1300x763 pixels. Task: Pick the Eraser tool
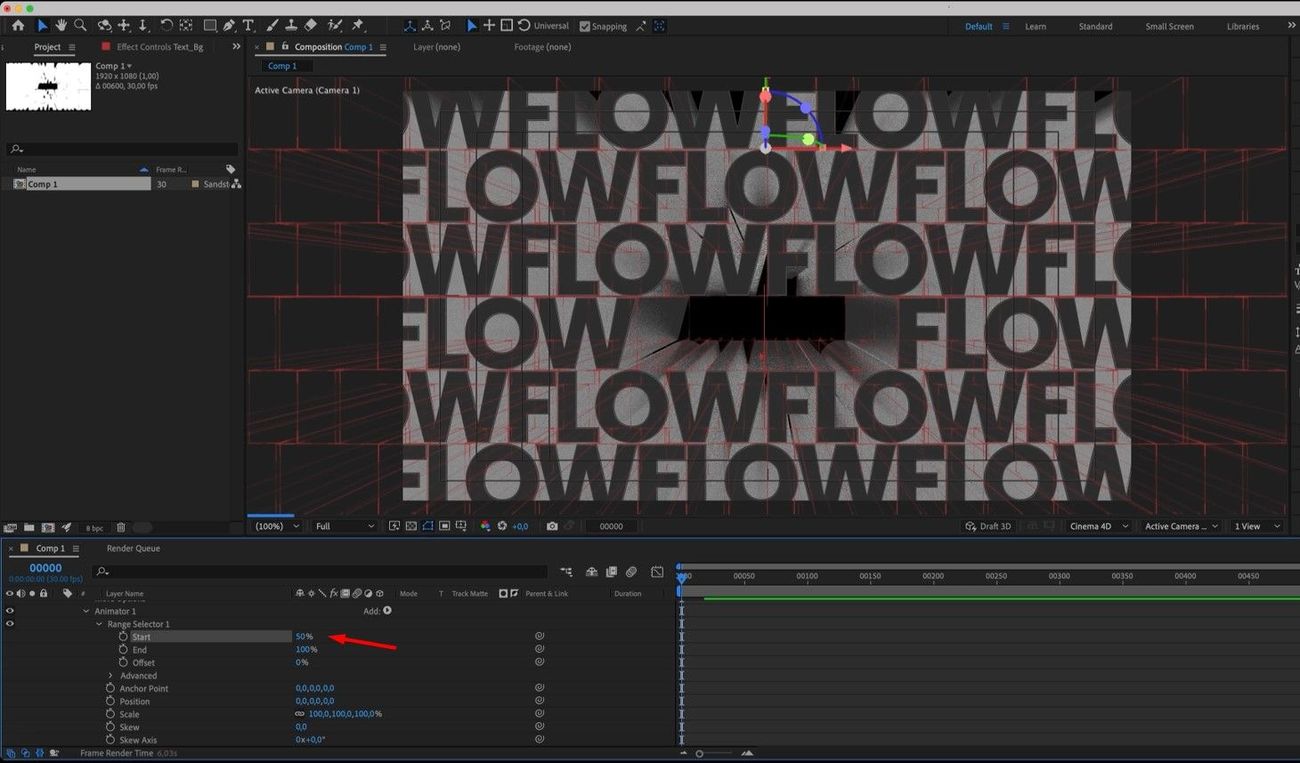coord(310,25)
